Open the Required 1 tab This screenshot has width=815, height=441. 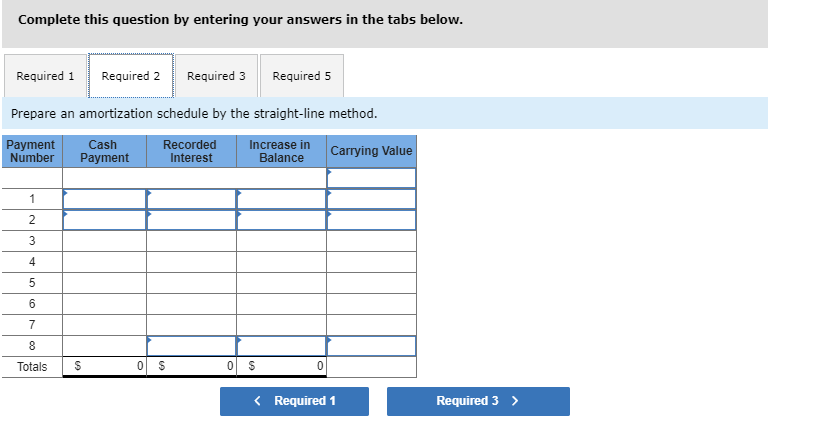pos(45,76)
